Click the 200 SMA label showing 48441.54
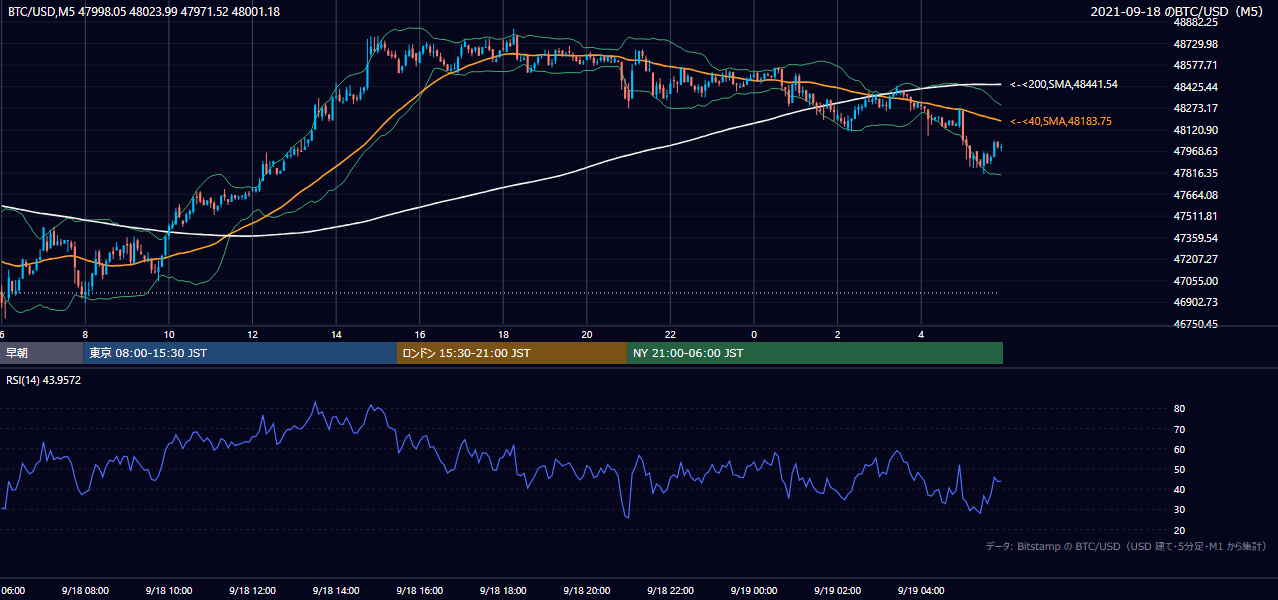This screenshot has height=600, width=1278. click(1064, 85)
